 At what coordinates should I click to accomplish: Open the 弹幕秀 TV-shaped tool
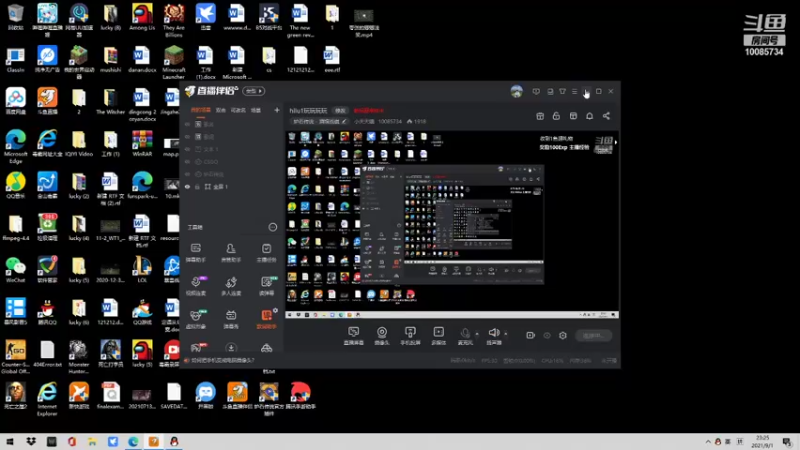click(x=231, y=318)
